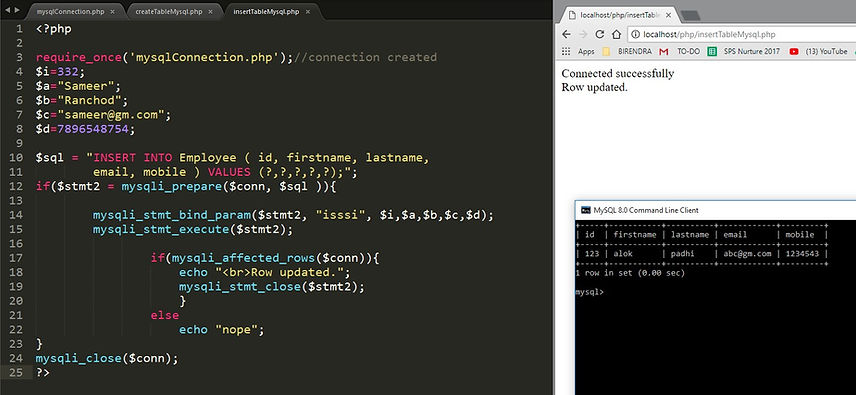This screenshot has width=856, height=395.
Task: Open the BIRENDRA bookmarks folder label
Action: coord(635,51)
